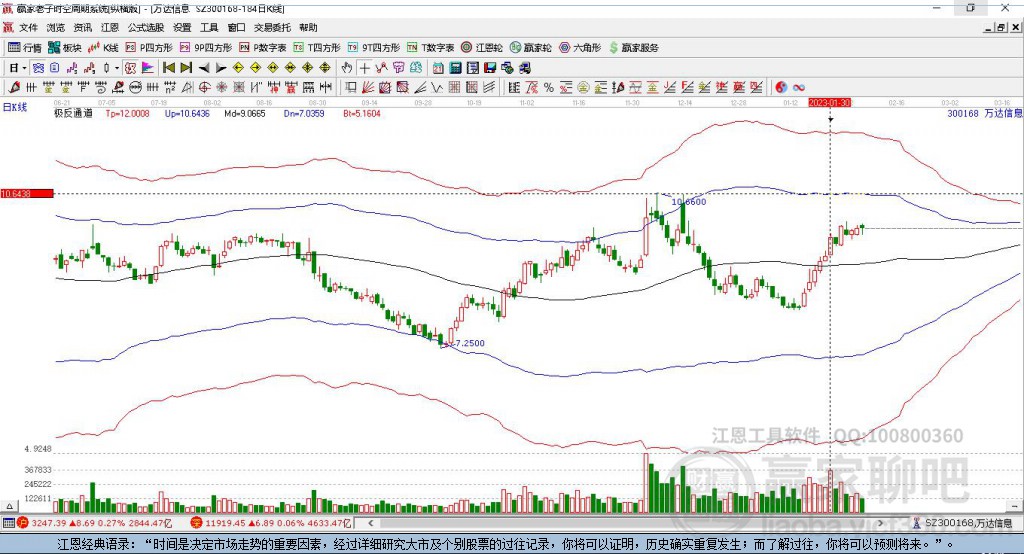Open the 帮助 menu
The image size is (1024, 554).
tap(308, 27)
